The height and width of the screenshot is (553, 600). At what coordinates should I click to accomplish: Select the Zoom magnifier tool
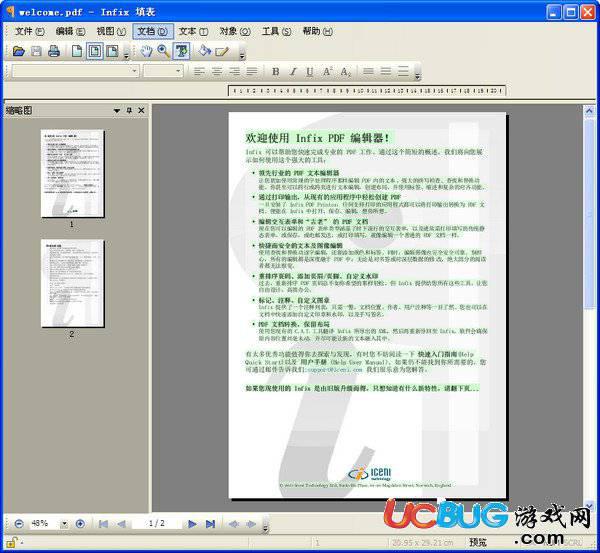click(x=163, y=51)
